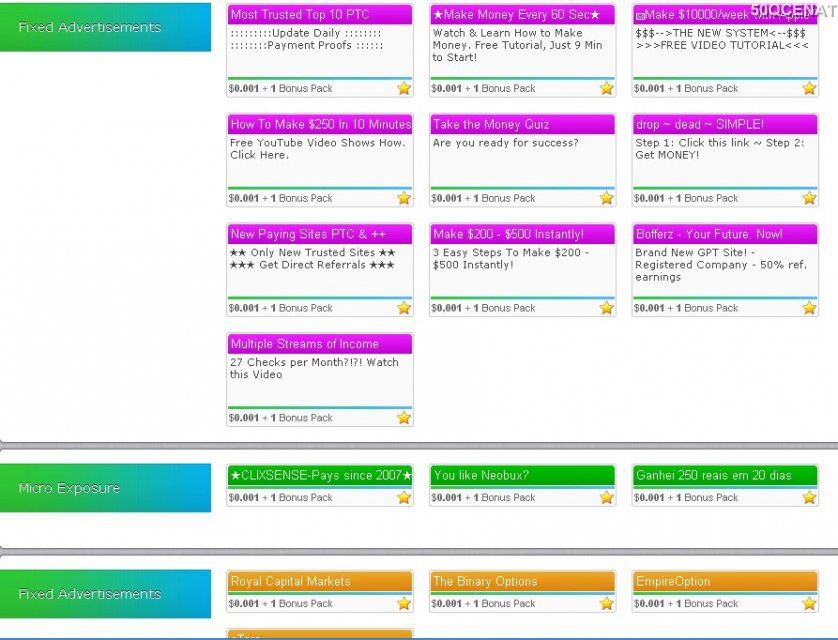Image resolution: width=838 pixels, height=640 pixels.
Task: Click star on drop ~ dead ~ SIMPLE ad
Action: (x=809, y=198)
